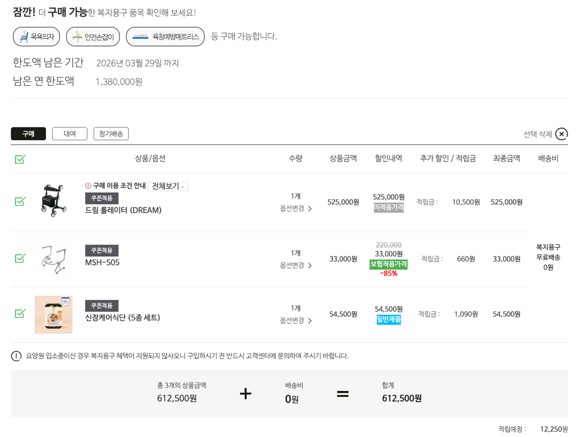
Task: Click the gray price label under 525,000원 discount
Action: coord(388,207)
